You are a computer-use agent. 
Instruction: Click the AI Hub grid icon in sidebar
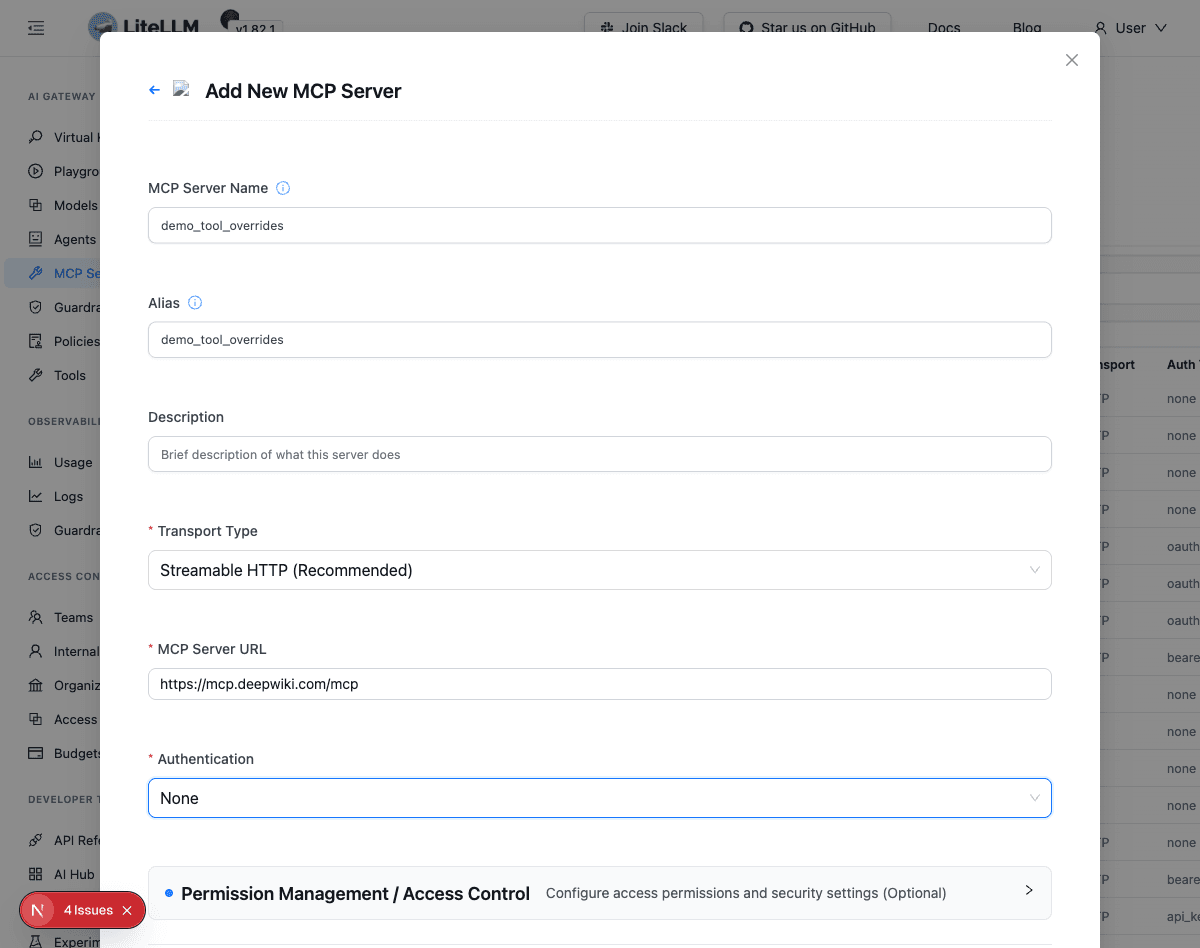pyautogui.click(x=36, y=874)
